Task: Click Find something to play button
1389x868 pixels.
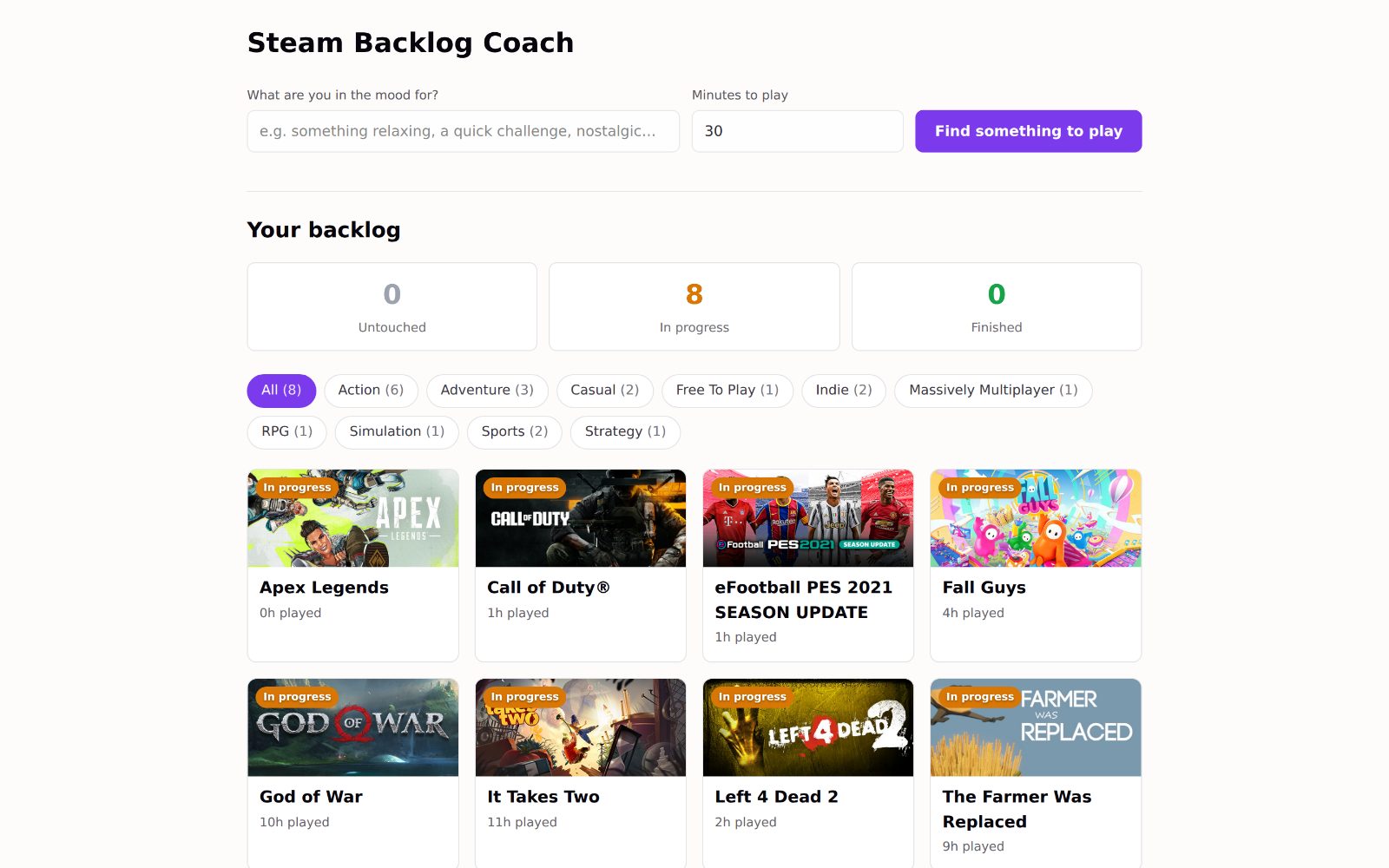Action: 1028,131
